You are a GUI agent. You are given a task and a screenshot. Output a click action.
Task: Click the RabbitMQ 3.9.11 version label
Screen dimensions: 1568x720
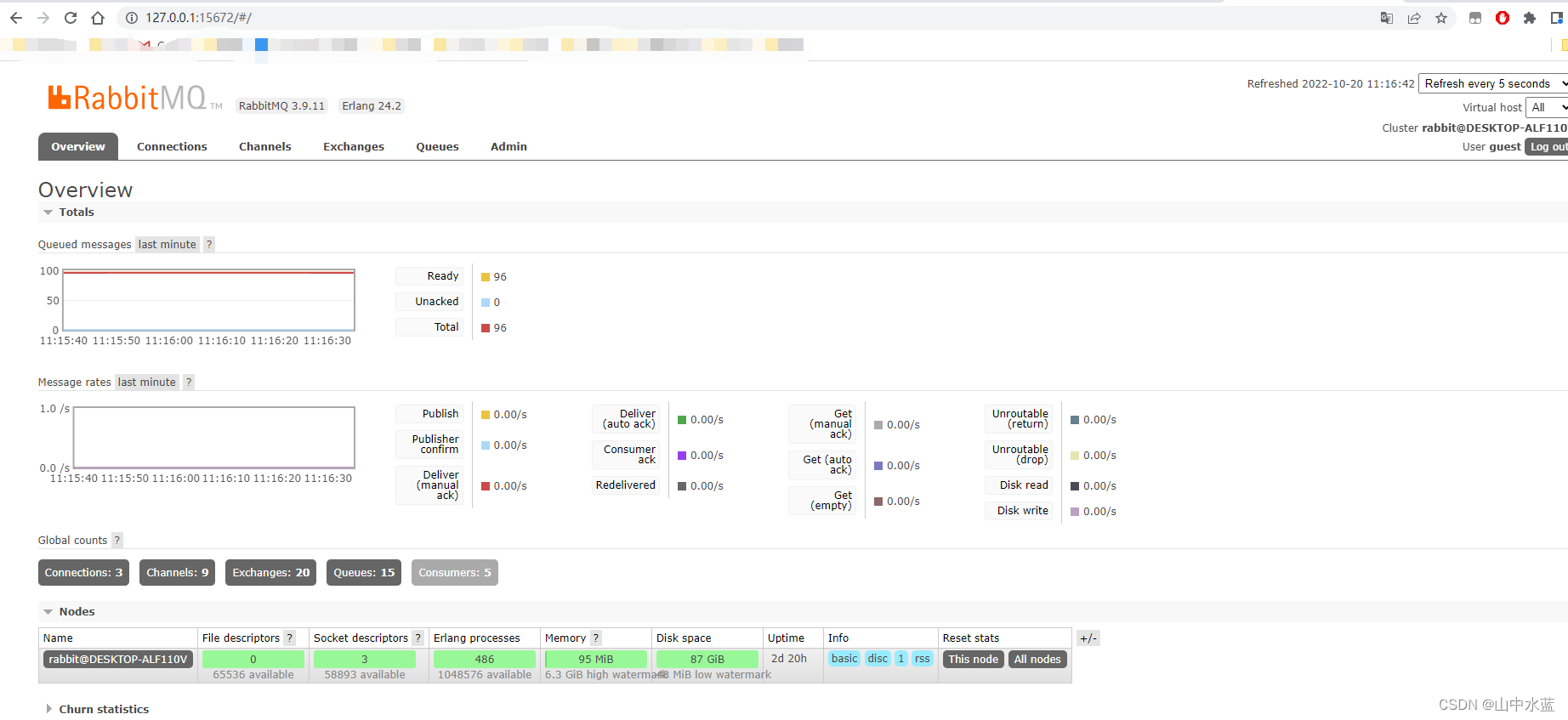281,106
